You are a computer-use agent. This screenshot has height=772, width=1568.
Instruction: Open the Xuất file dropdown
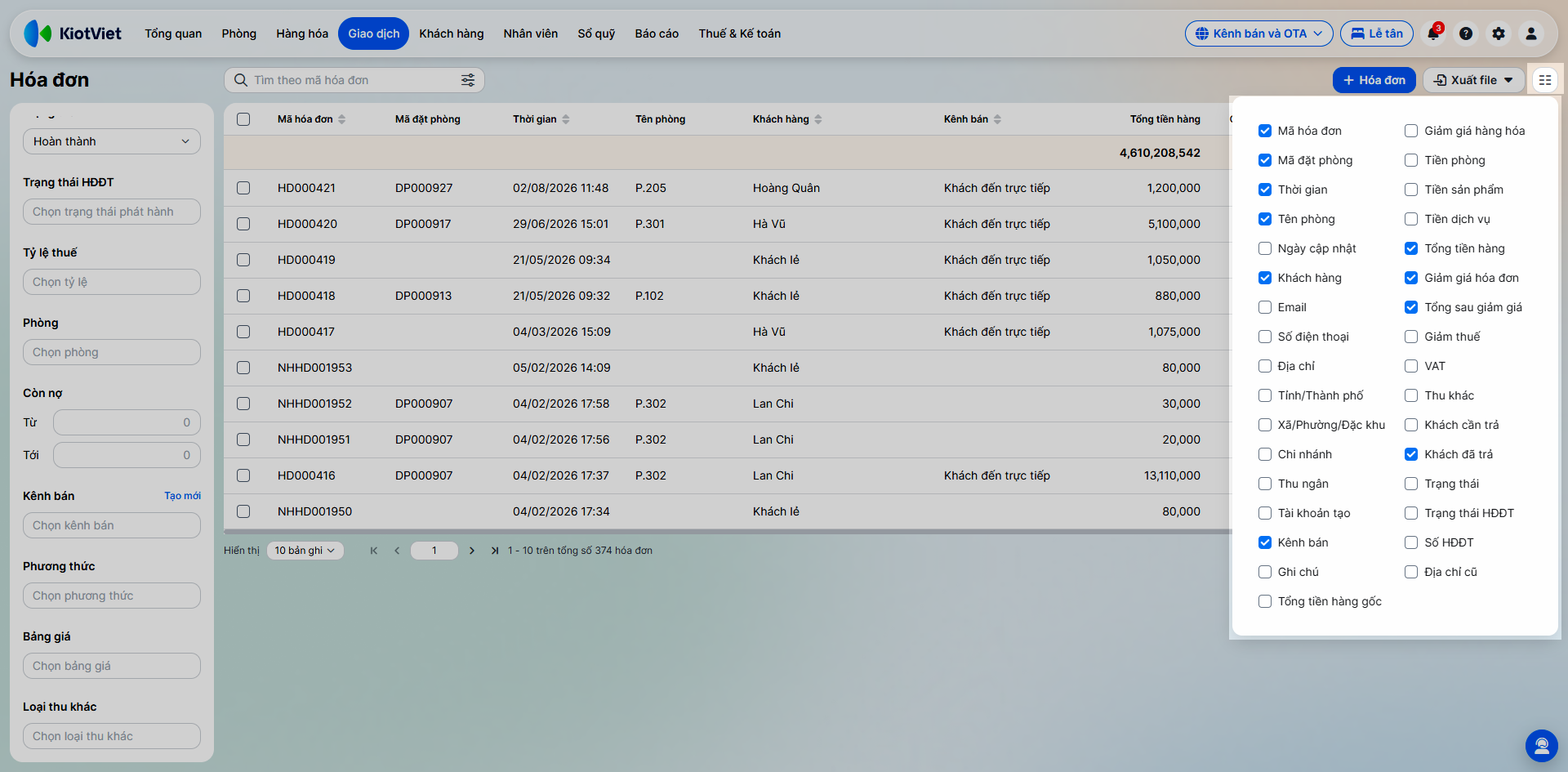click(1473, 80)
